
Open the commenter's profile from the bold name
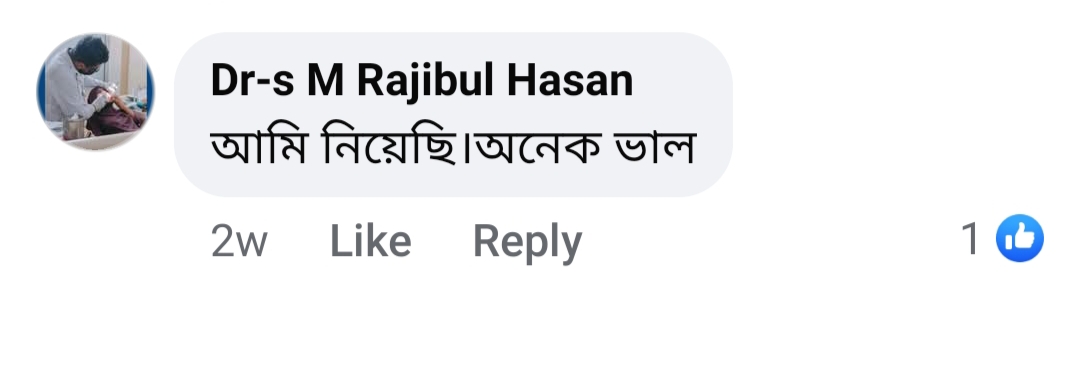[x=422, y=81]
